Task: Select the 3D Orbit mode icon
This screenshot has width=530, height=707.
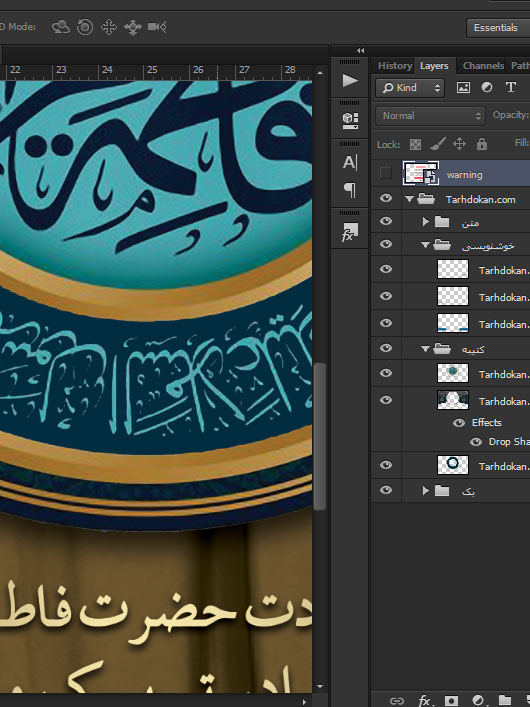Action: pyautogui.click(x=60, y=27)
